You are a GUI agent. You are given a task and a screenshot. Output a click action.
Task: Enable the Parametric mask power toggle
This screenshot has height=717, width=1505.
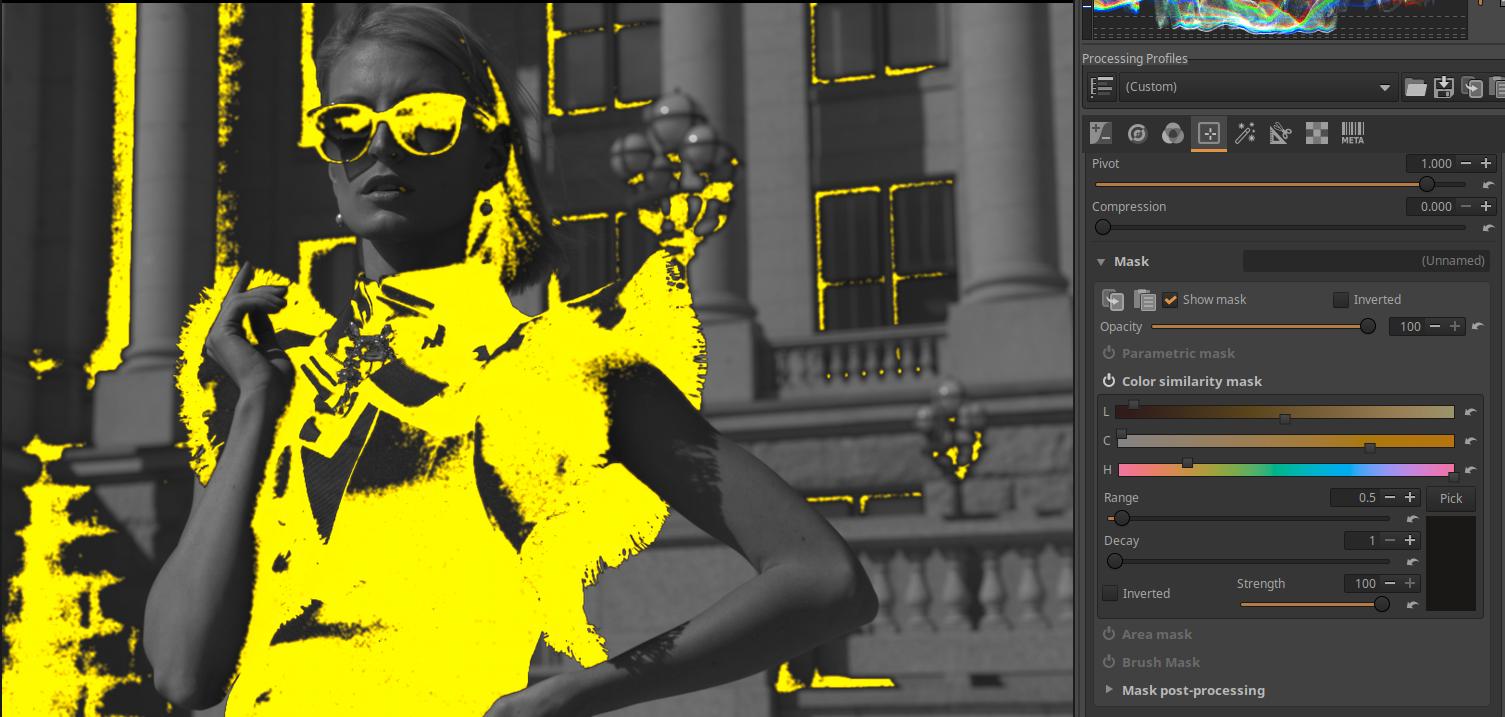pyautogui.click(x=1109, y=353)
